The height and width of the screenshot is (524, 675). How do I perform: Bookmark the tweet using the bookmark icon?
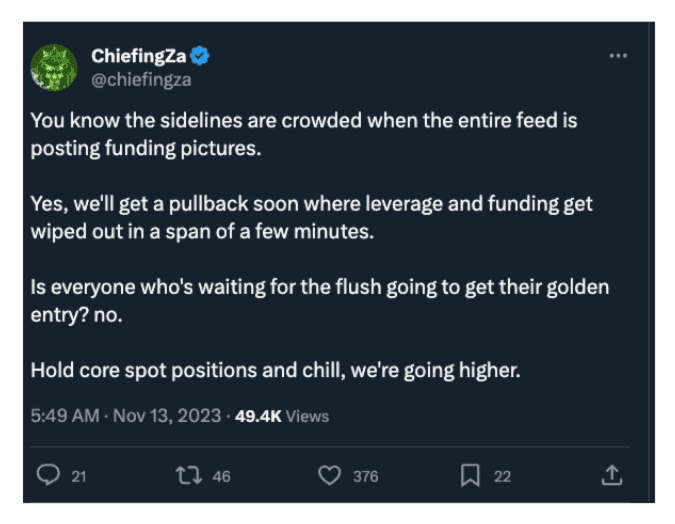coord(471,476)
